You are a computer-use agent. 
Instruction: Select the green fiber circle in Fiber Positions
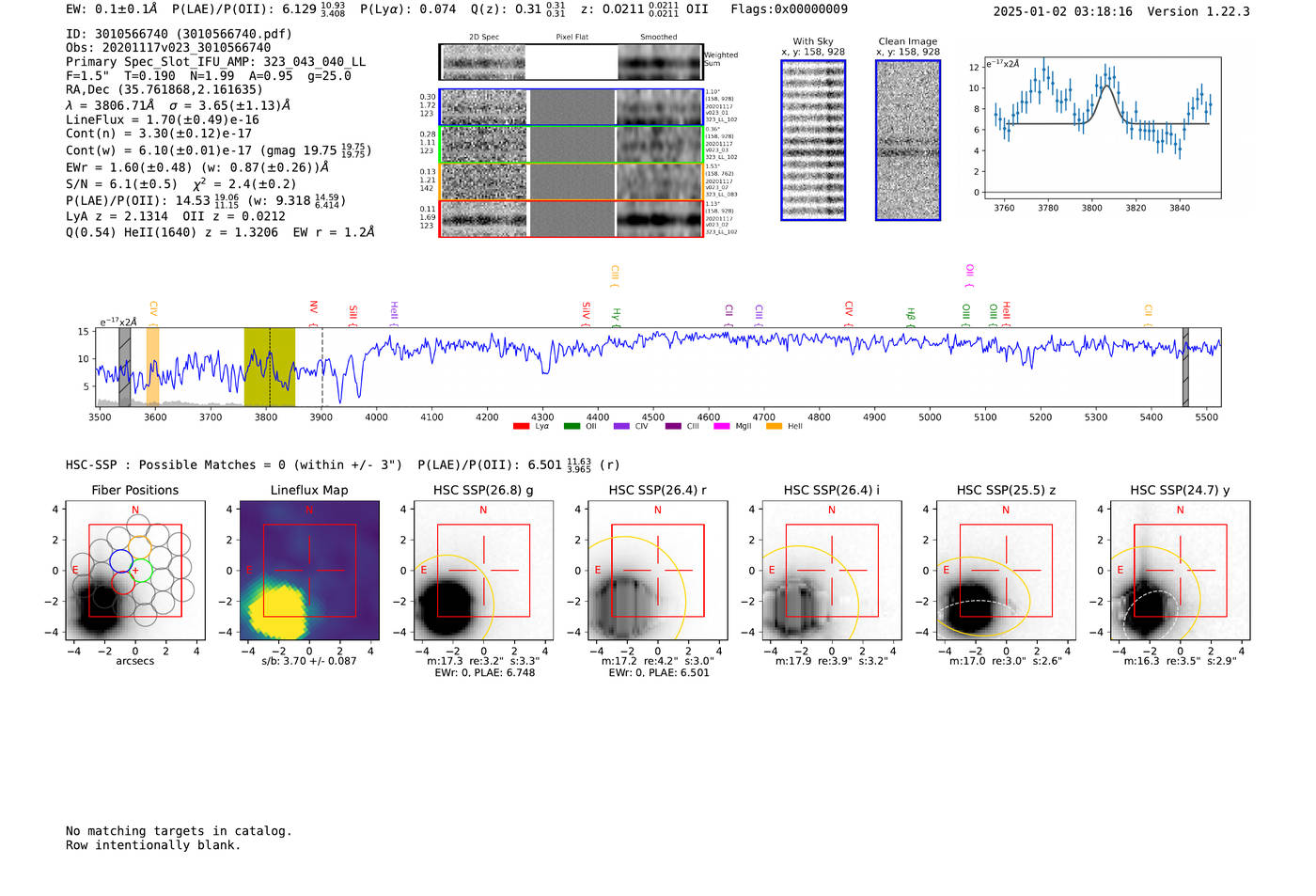(x=142, y=570)
